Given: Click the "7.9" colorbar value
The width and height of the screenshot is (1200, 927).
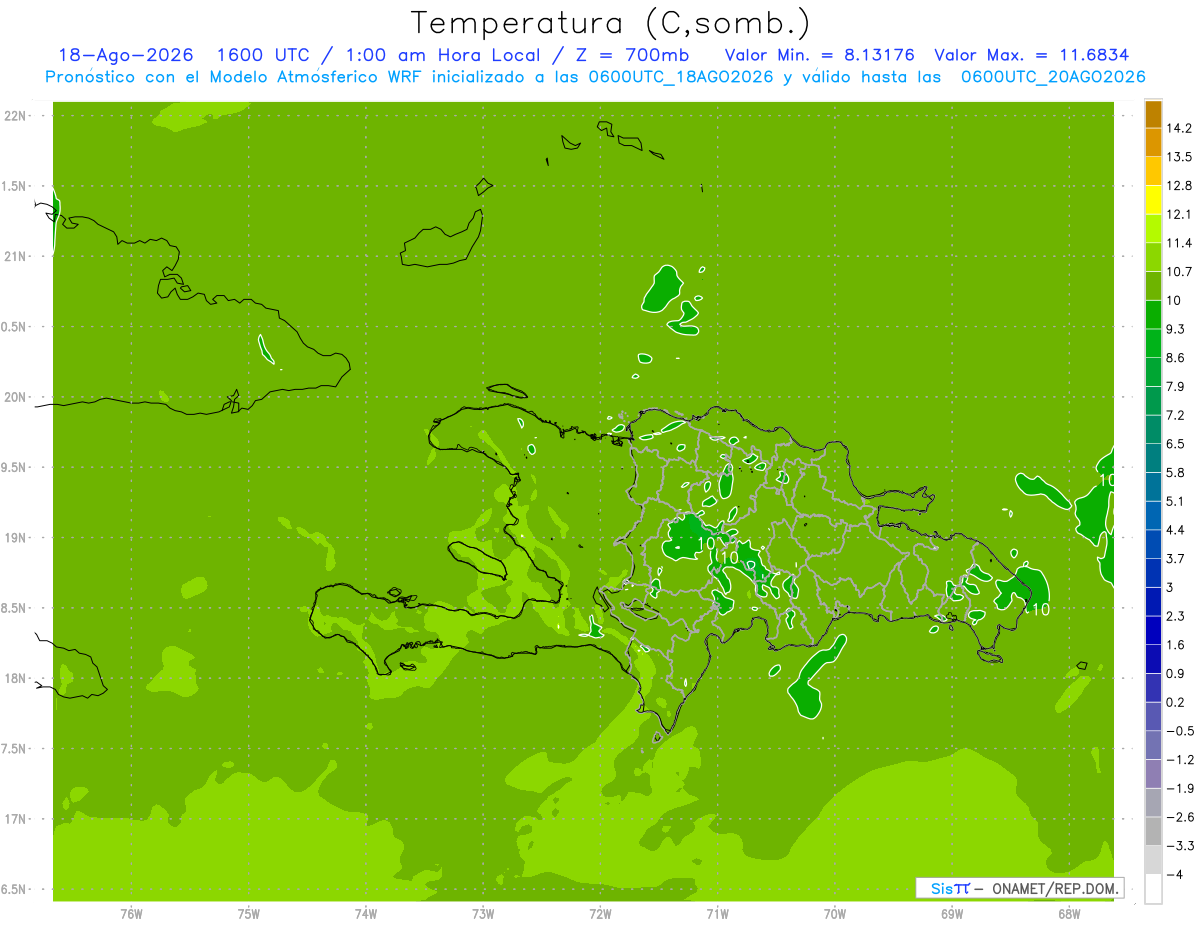Looking at the screenshot, I should (x=1176, y=386).
